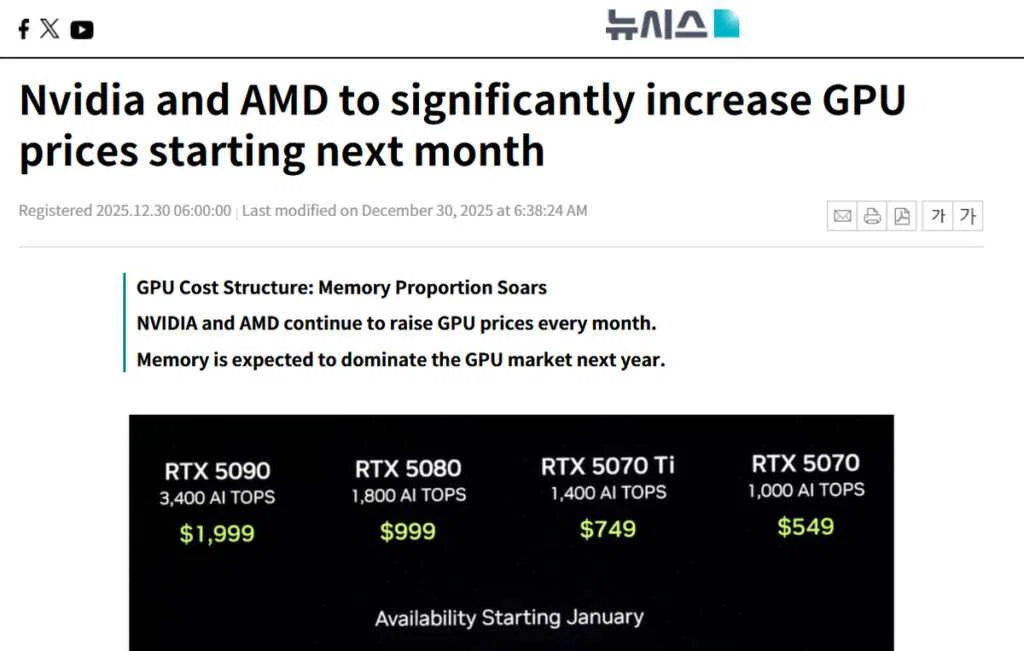Save the article as PDF via the PDF icon

pyautogui.click(x=902, y=215)
